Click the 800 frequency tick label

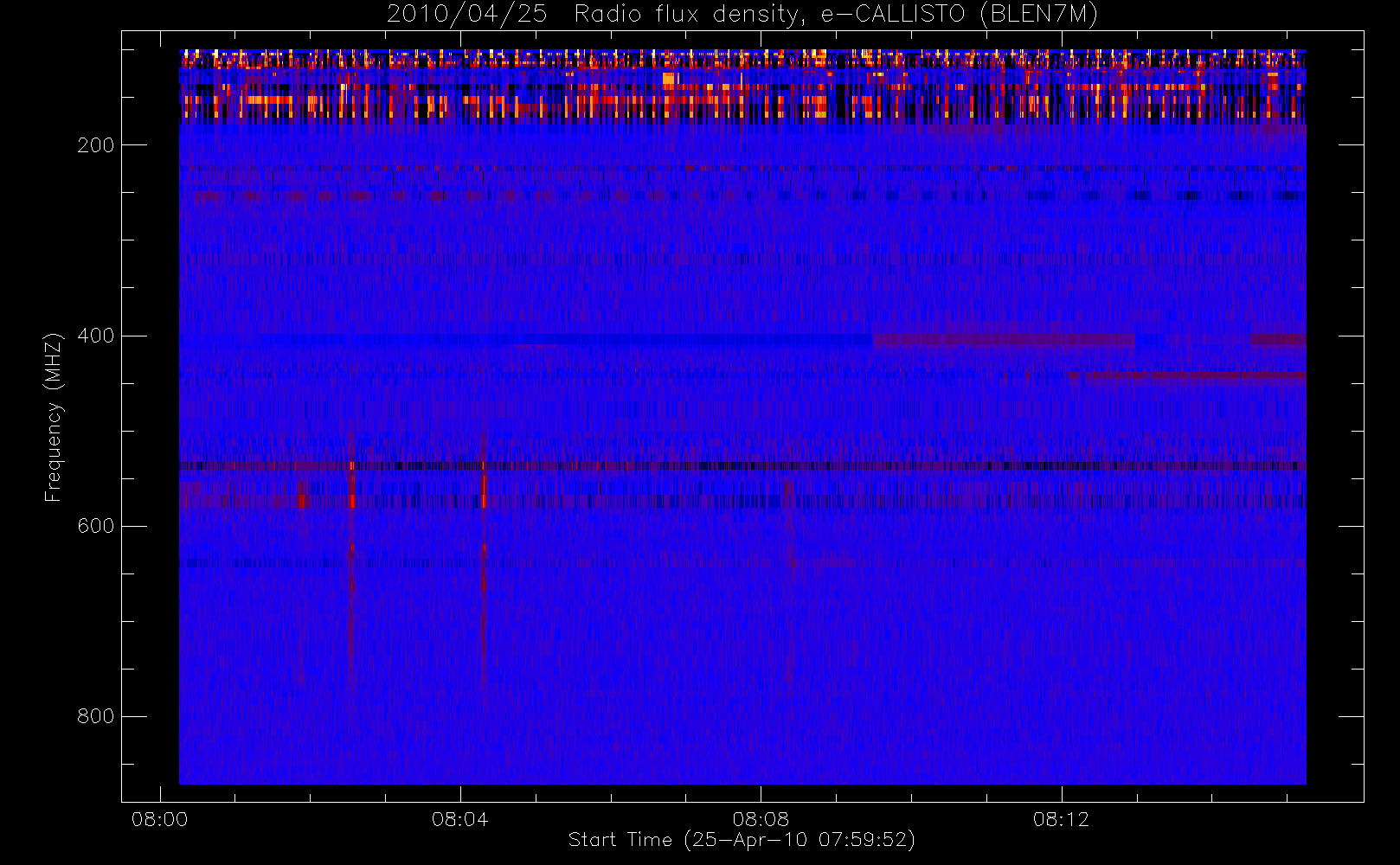coord(95,716)
